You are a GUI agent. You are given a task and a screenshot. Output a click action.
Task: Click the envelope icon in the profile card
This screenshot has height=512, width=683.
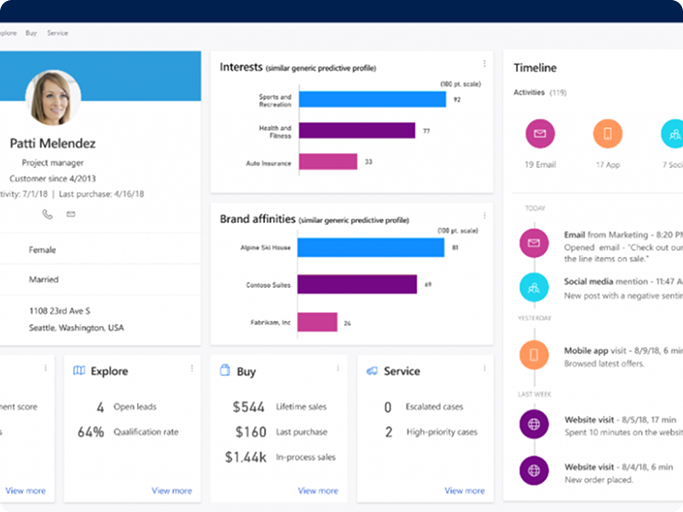click(x=71, y=214)
